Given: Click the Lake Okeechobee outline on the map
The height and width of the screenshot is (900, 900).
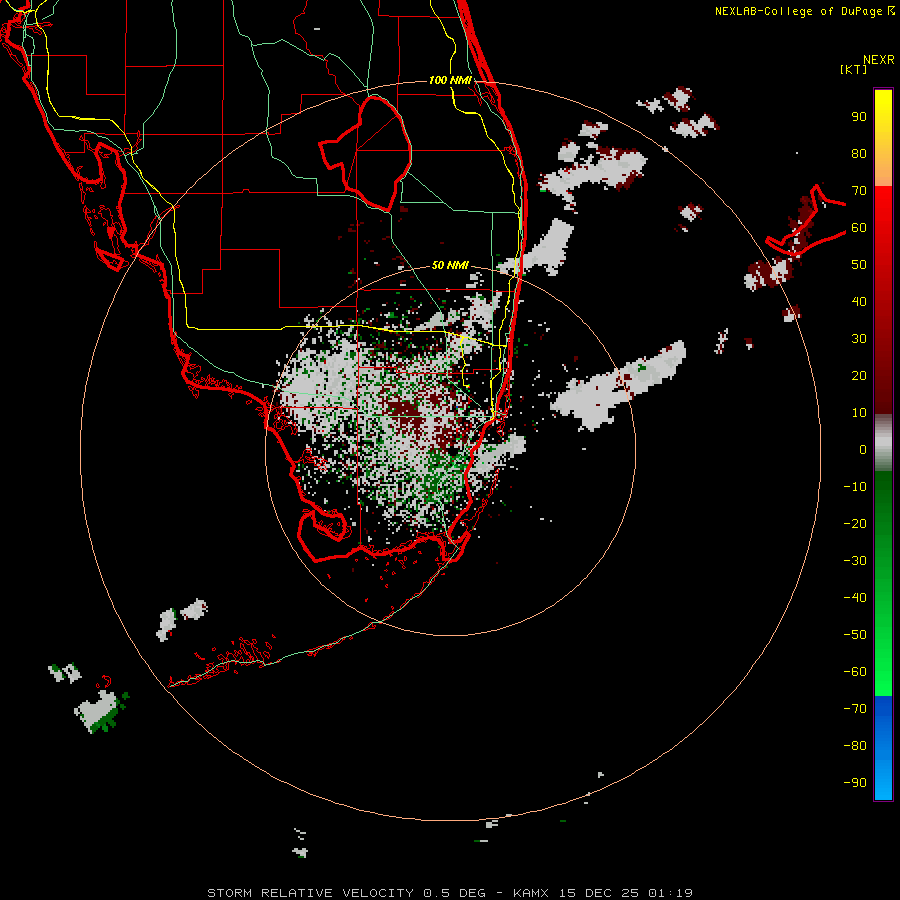Looking at the screenshot, I should click(366, 153).
